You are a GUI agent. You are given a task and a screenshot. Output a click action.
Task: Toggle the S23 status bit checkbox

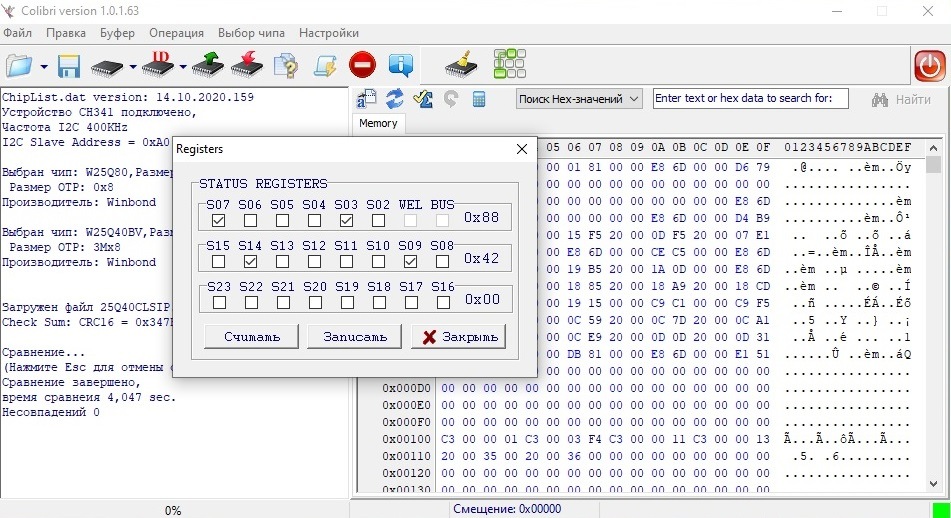point(220,302)
